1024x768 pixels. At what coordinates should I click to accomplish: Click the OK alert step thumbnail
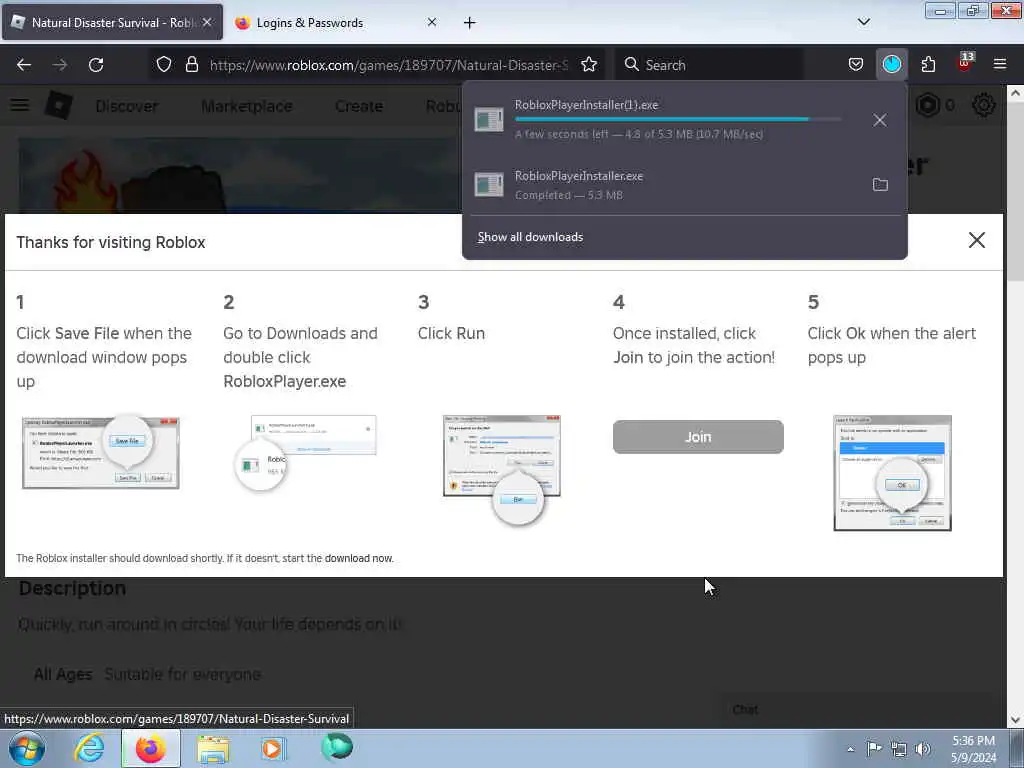pyautogui.click(x=892, y=473)
